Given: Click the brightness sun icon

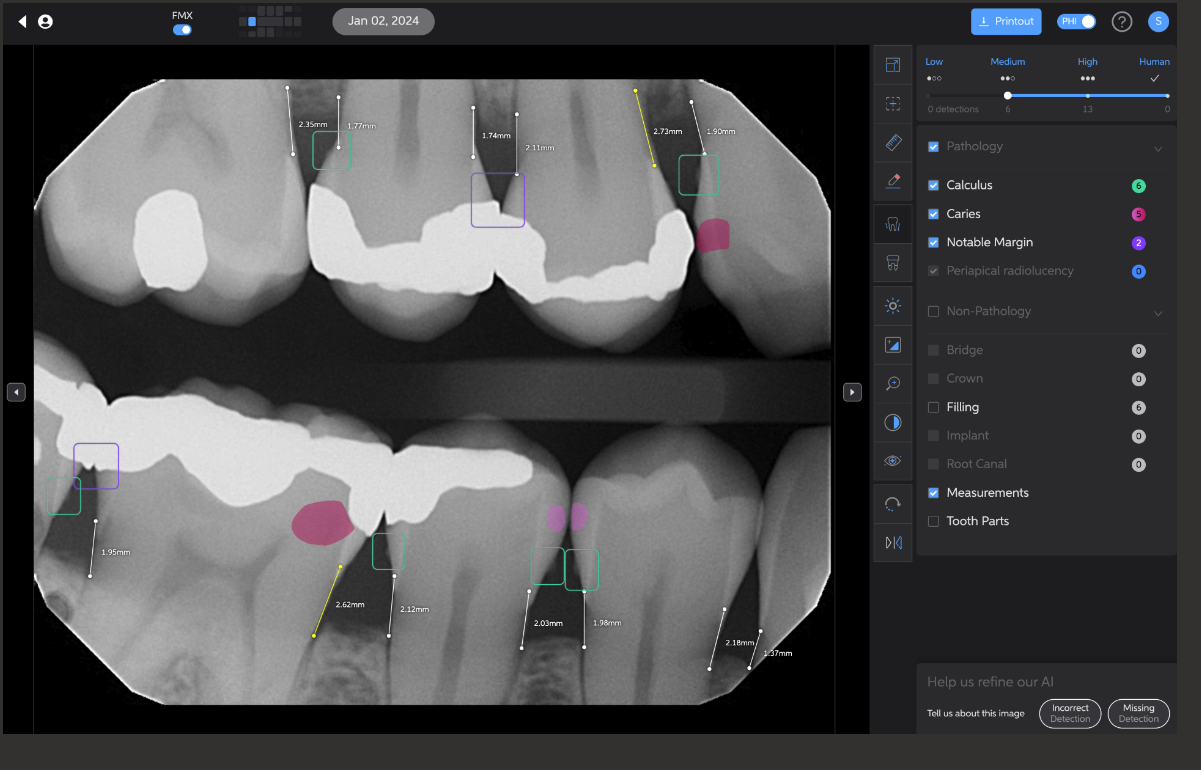Looking at the screenshot, I should 893,305.
